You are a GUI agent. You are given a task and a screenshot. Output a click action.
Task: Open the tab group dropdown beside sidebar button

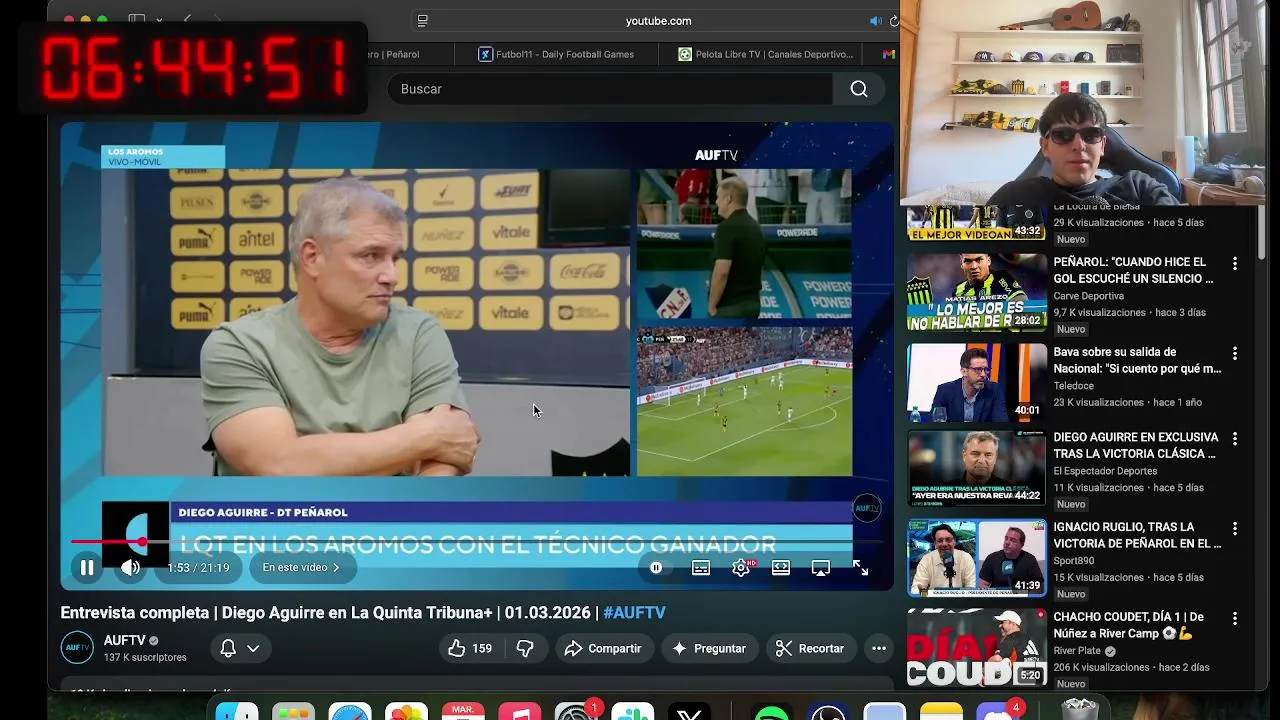(x=160, y=20)
